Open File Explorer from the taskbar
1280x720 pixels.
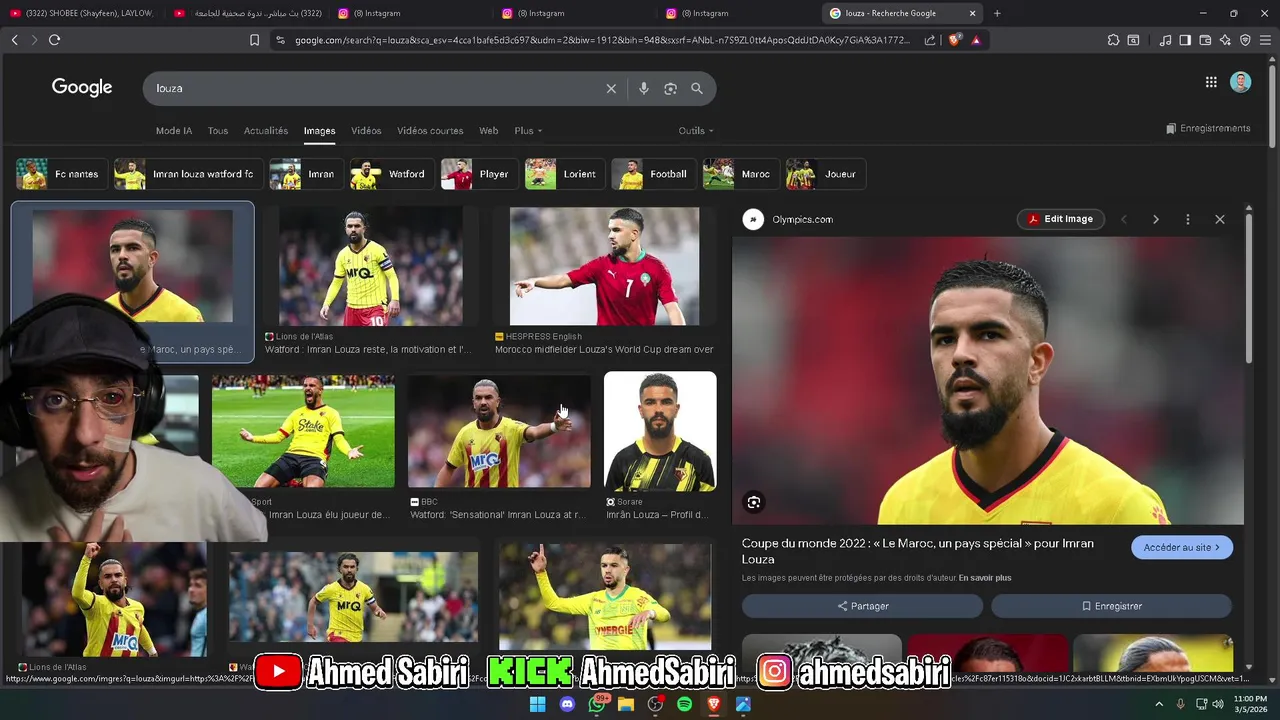[x=626, y=704]
